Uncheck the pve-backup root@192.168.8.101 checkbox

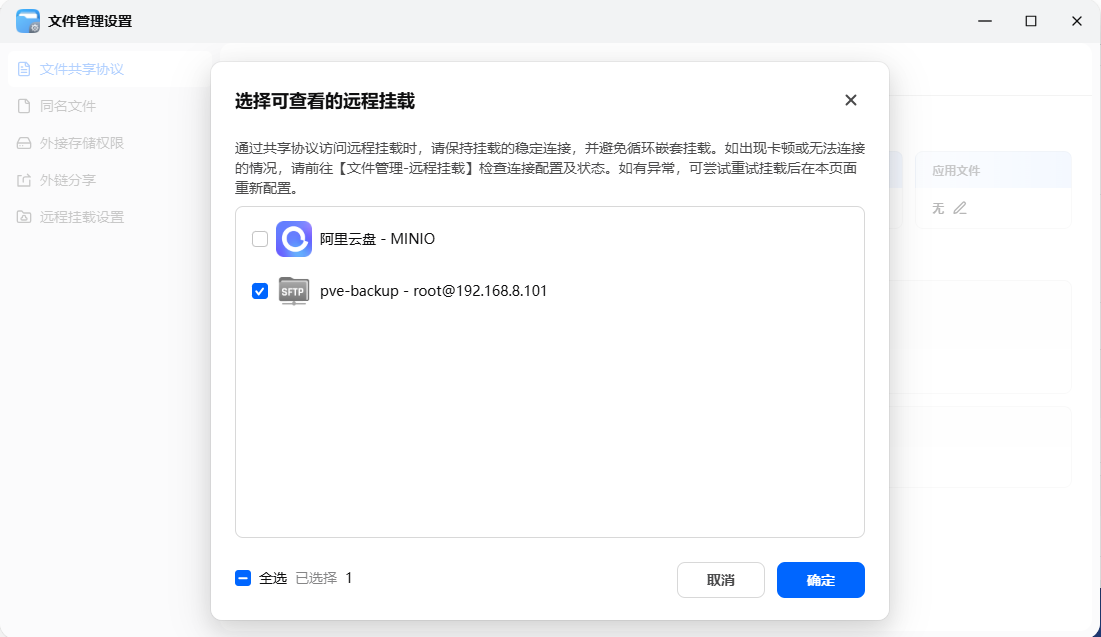click(x=260, y=291)
